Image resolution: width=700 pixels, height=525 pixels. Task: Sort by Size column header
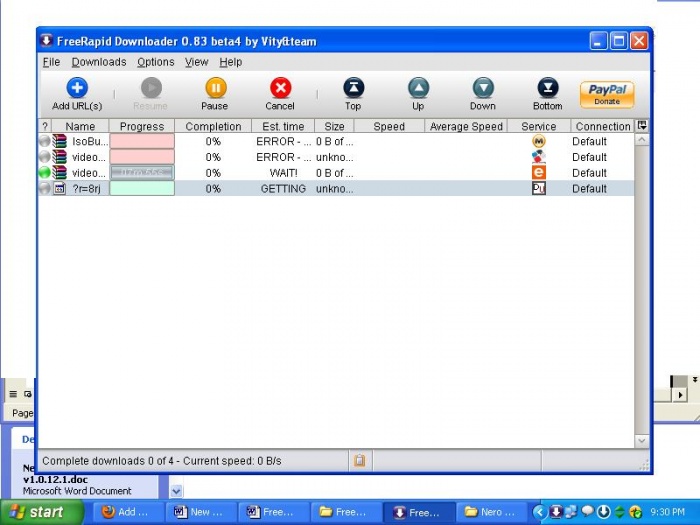click(x=334, y=126)
